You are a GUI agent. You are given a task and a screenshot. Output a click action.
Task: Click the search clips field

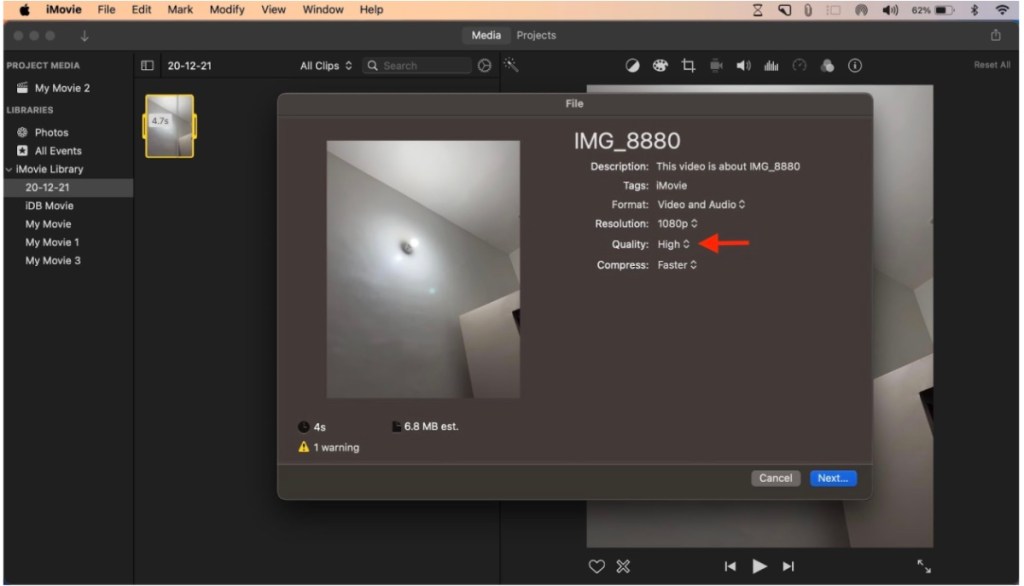point(417,65)
